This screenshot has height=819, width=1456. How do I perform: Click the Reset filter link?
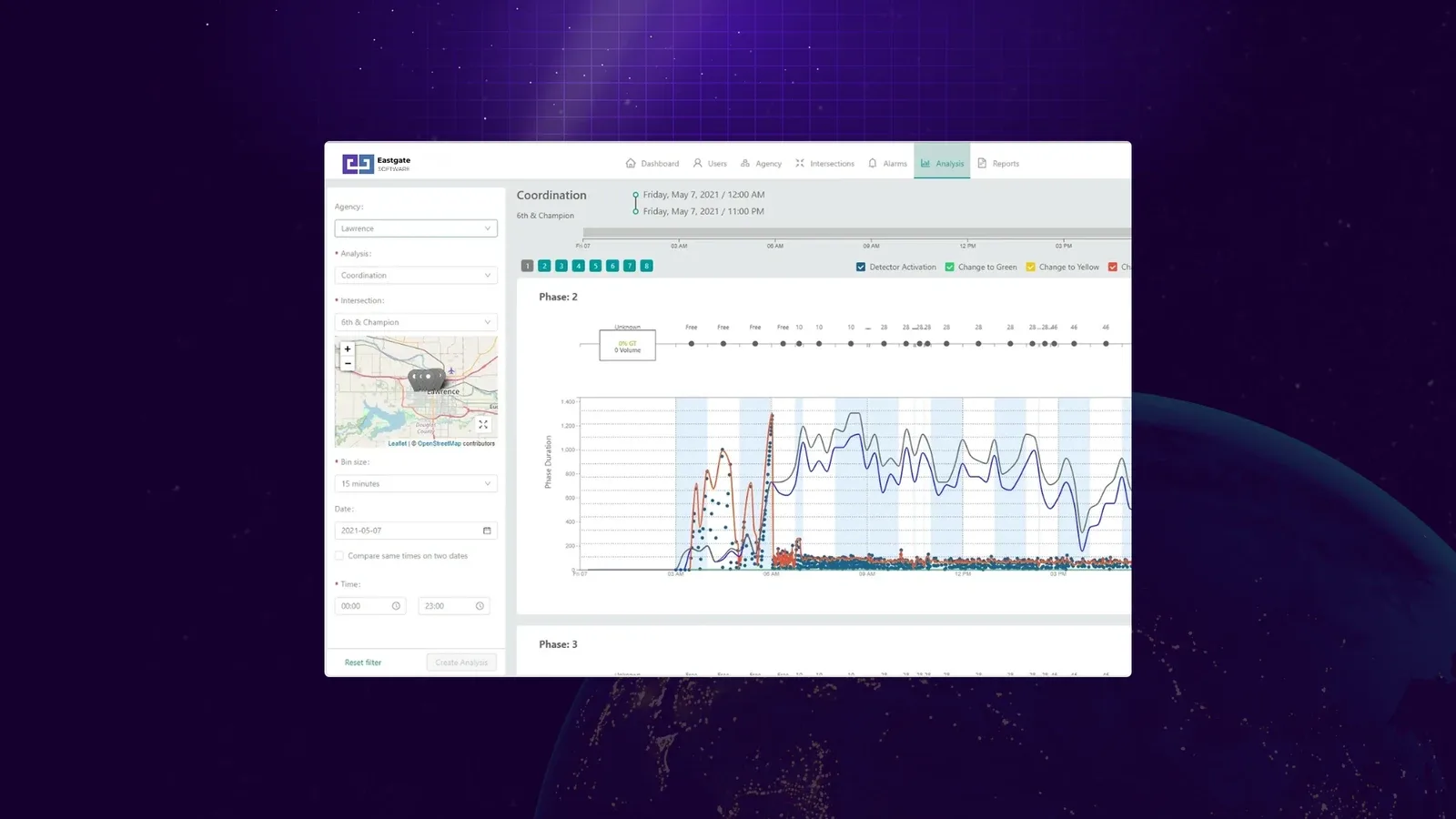pyautogui.click(x=363, y=662)
